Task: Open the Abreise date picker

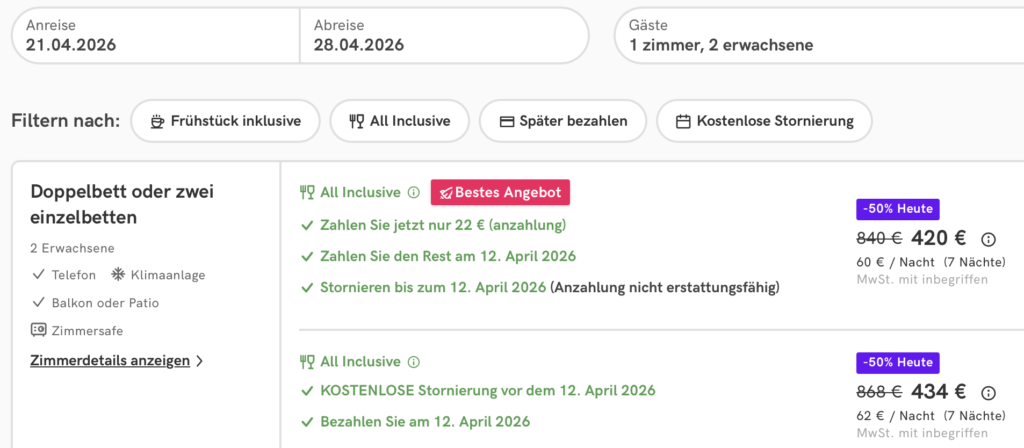Action: [x=443, y=35]
